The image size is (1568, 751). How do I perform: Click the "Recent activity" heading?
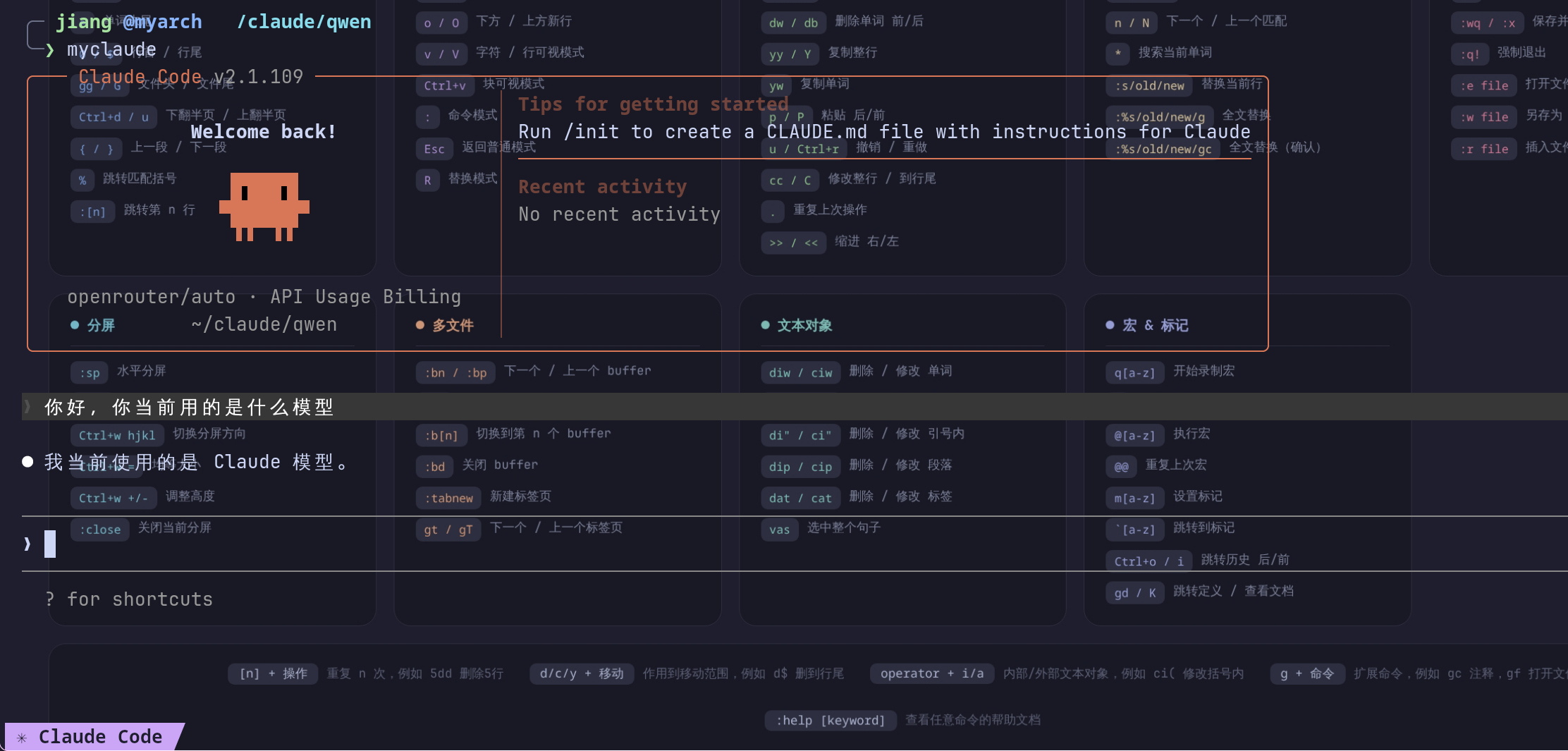[x=603, y=187]
